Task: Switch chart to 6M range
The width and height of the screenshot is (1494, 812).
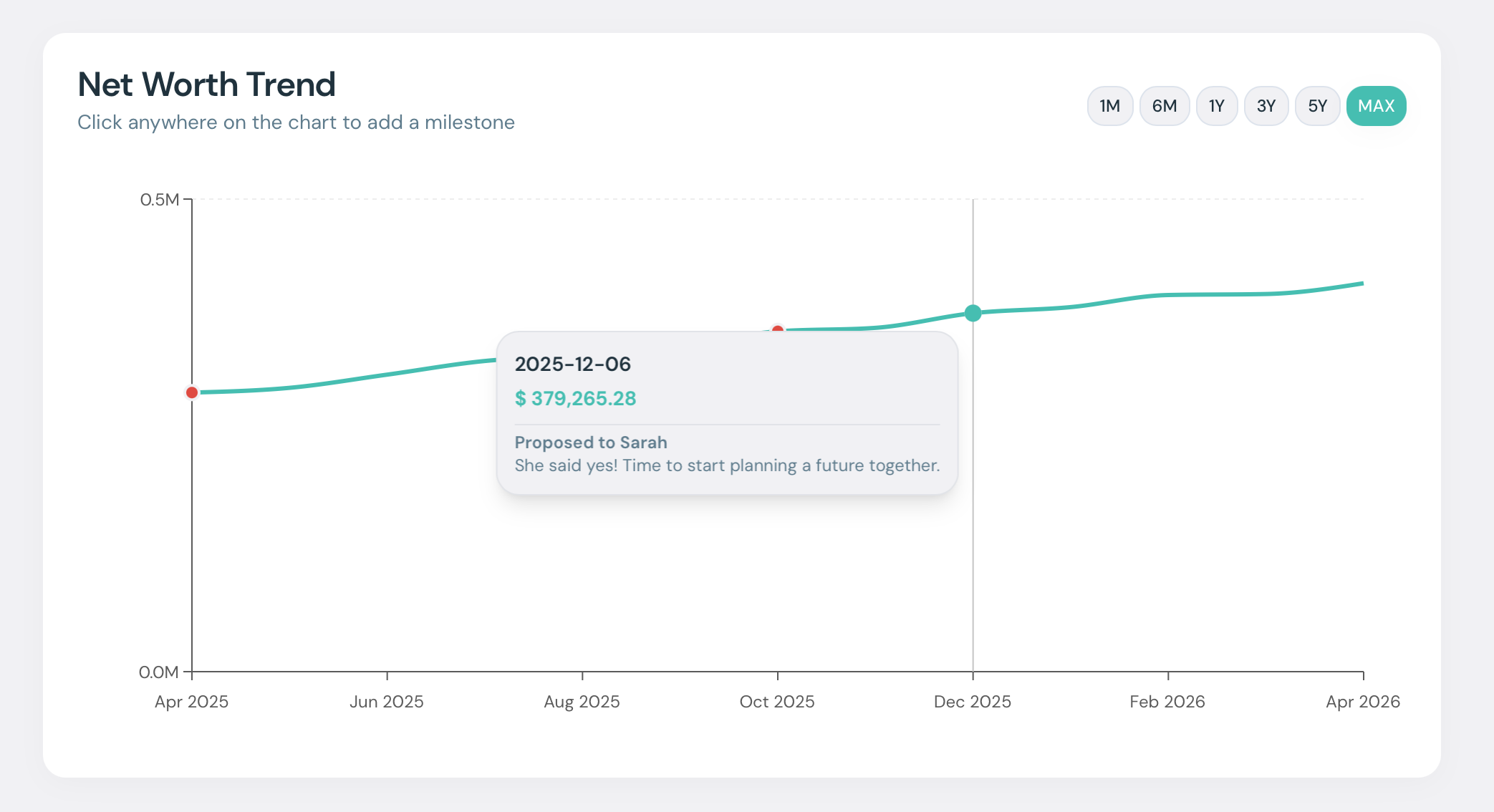Action: [1164, 106]
